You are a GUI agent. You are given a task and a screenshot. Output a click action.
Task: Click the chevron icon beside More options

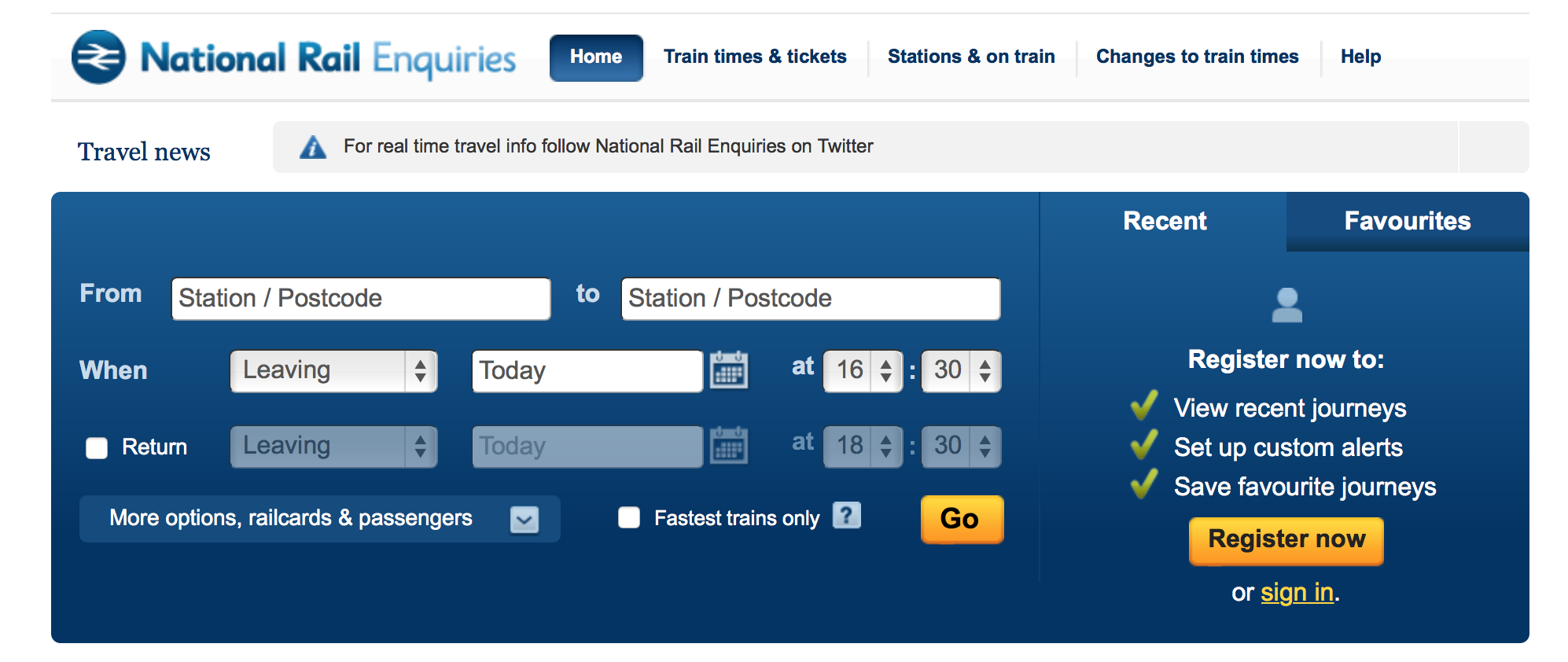coord(524,519)
